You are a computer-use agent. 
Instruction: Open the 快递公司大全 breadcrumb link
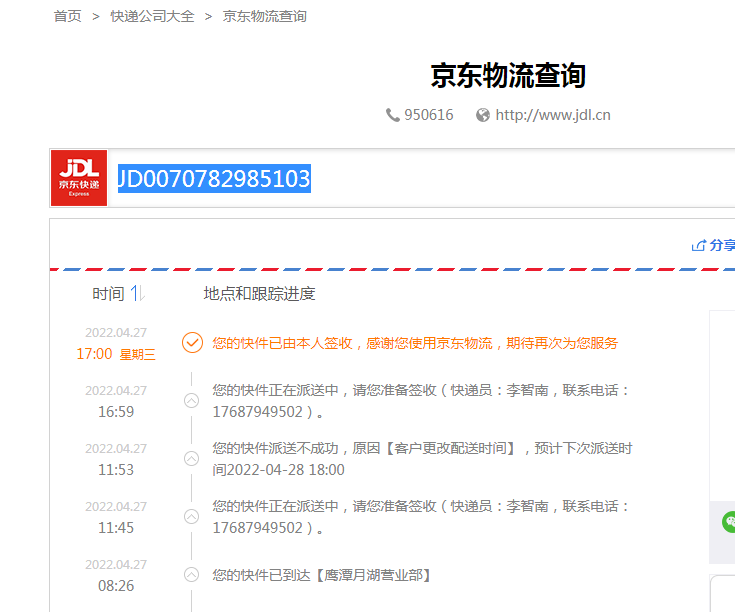tap(152, 16)
